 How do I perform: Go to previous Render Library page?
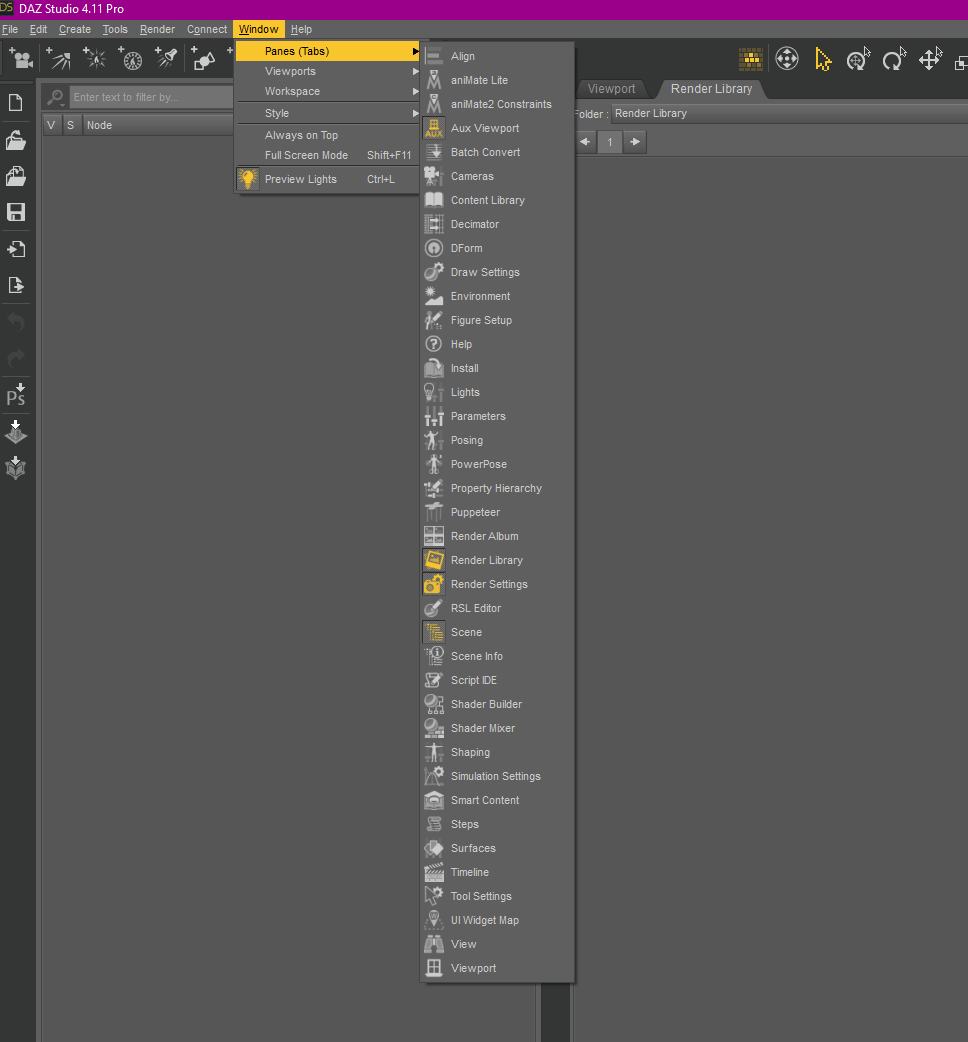click(x=585, y=142)
